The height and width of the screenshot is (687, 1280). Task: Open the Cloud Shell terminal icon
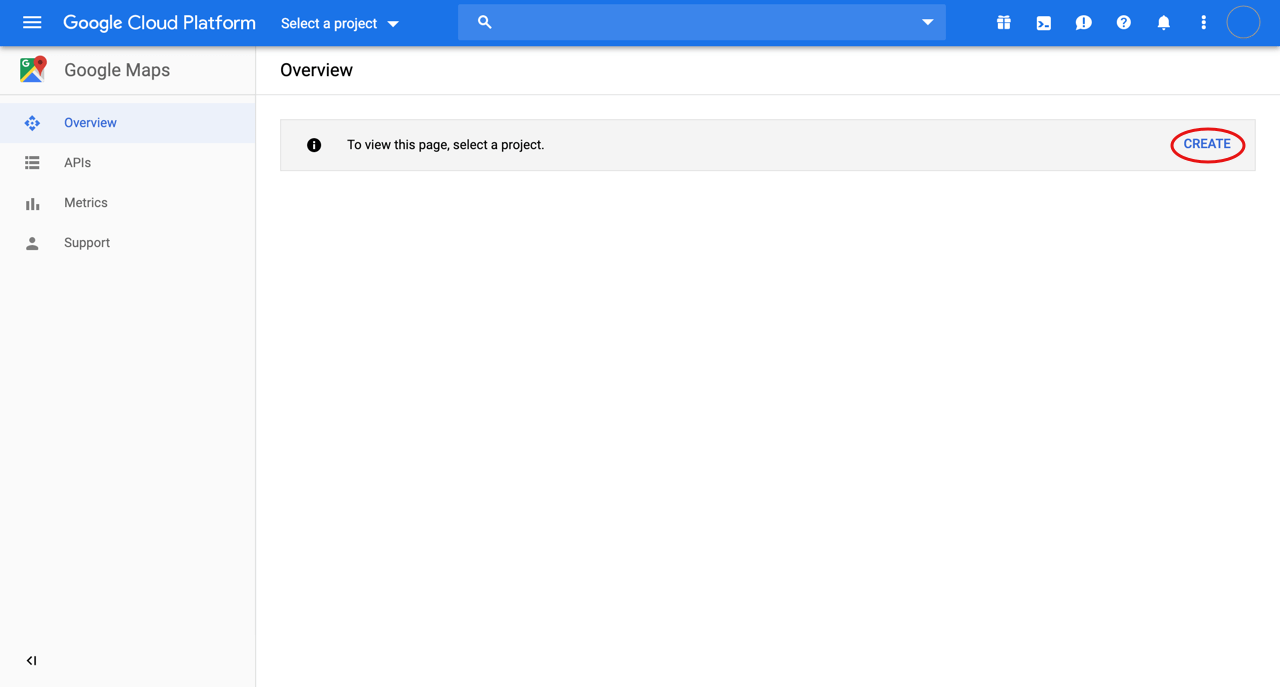coord(1043,22)
